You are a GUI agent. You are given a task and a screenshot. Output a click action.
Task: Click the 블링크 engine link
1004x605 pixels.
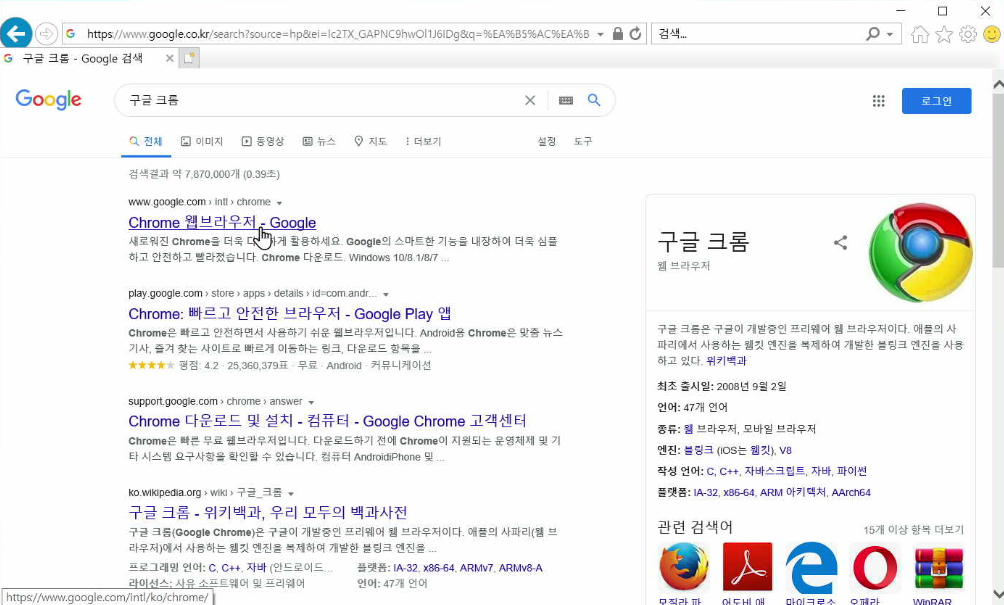point(698,451)
